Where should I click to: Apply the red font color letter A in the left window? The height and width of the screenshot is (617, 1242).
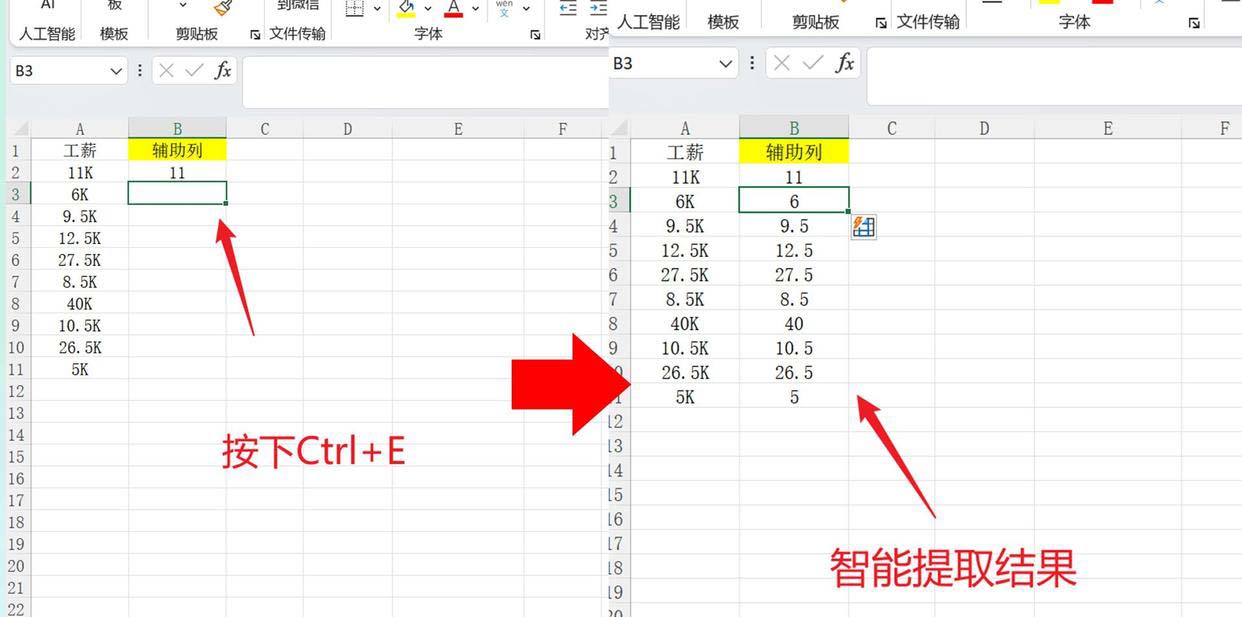(x=454, y=9)
